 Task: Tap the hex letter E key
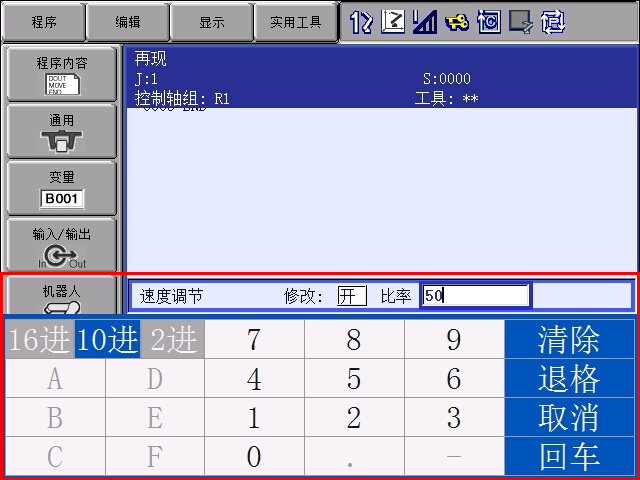[155, 417]
